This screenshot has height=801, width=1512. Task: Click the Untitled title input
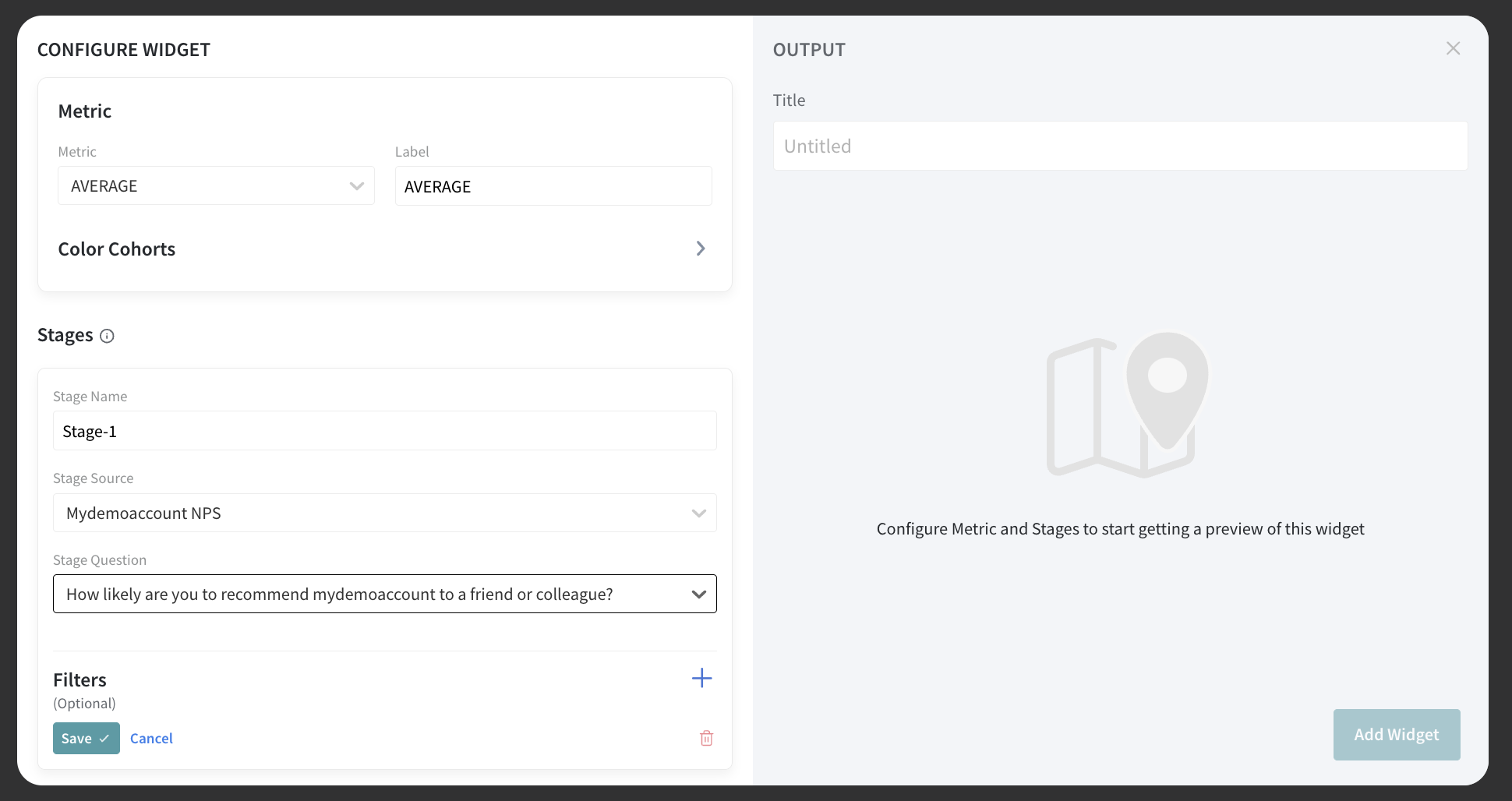pyautogui.click(x=1119, y=146)
